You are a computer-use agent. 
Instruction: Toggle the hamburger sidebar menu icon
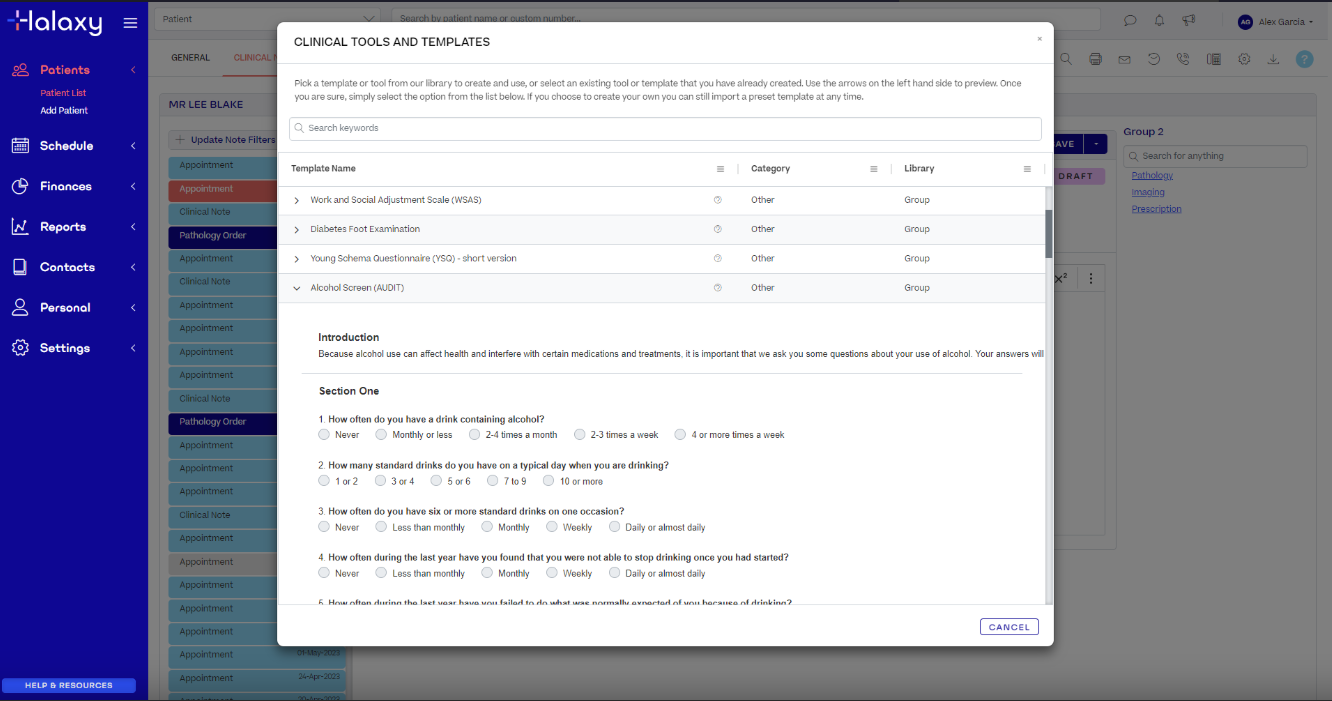(x=130, y=23)
